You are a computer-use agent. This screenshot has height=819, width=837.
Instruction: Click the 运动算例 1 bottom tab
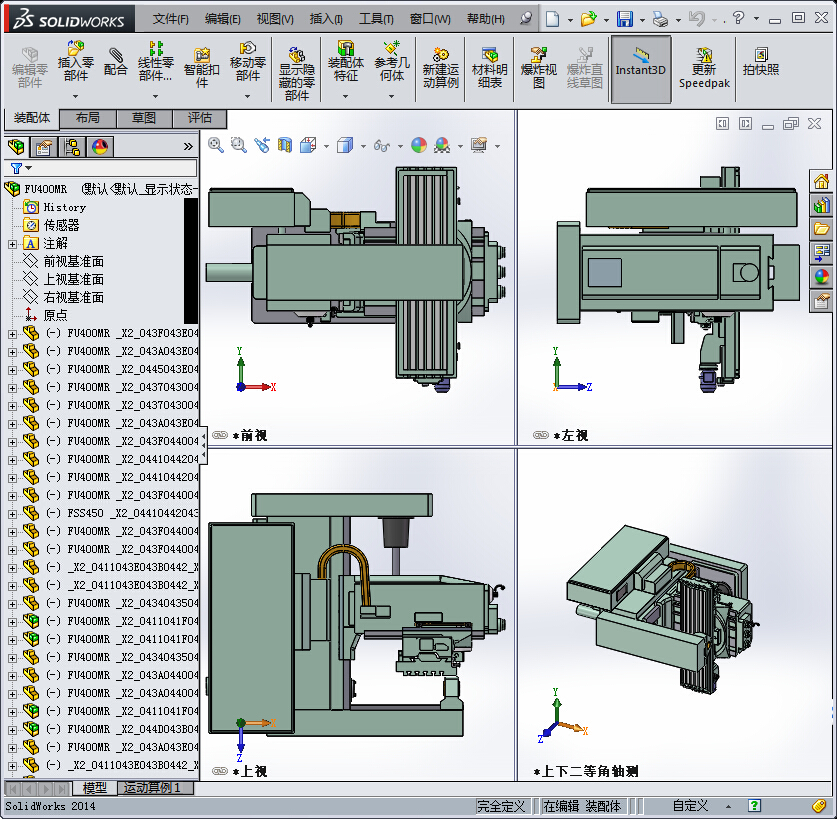(x=155, y=788)
